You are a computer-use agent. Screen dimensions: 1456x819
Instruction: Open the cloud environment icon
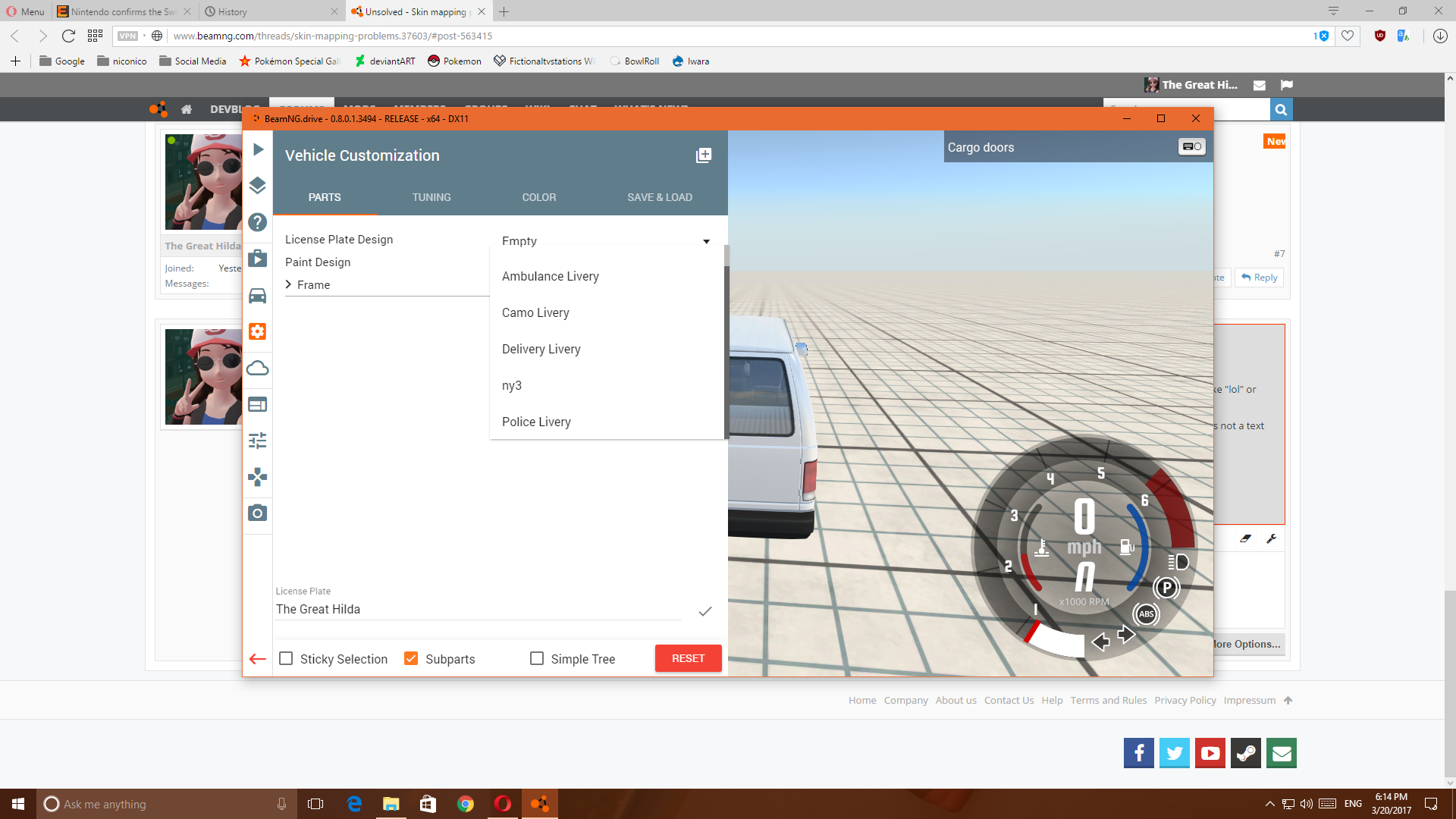click(258, 368)
